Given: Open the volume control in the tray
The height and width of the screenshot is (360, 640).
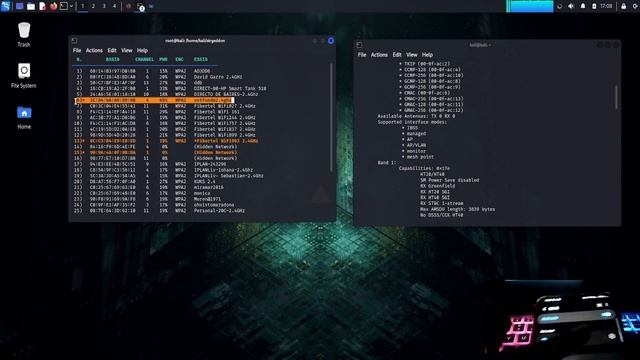Looking at the screenshot, I should (571, 6).
